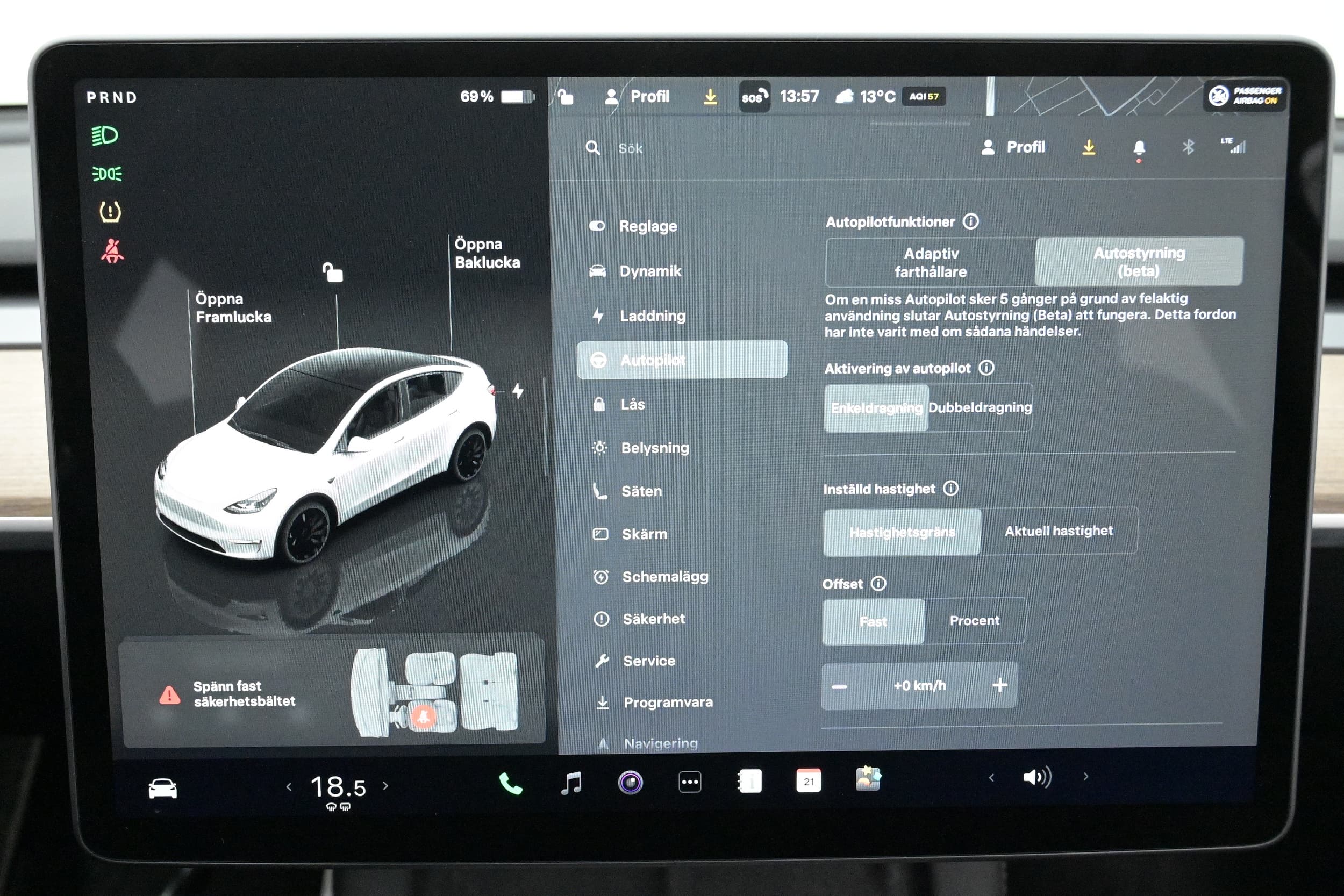Tap the seat occupancy diagram thumbnail
This screenshot has width=1344, height=896.
point(435,693)
